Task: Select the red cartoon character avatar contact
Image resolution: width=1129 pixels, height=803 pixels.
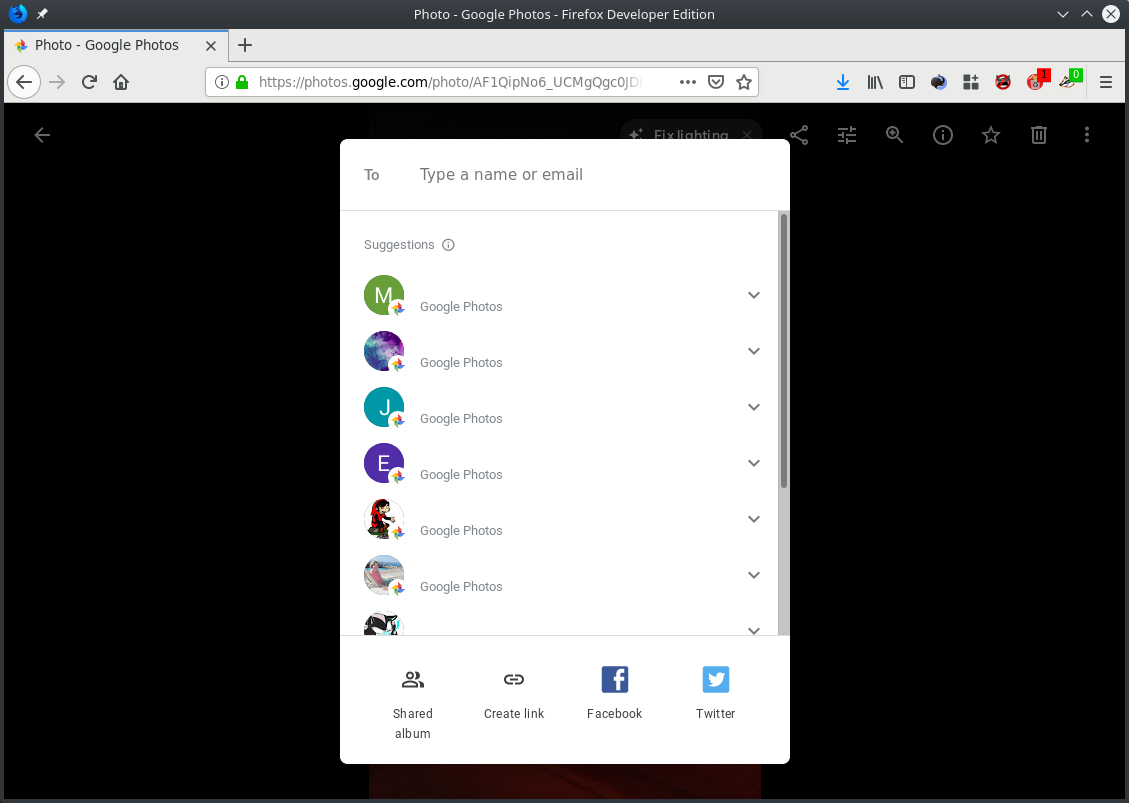Action: 384,519
